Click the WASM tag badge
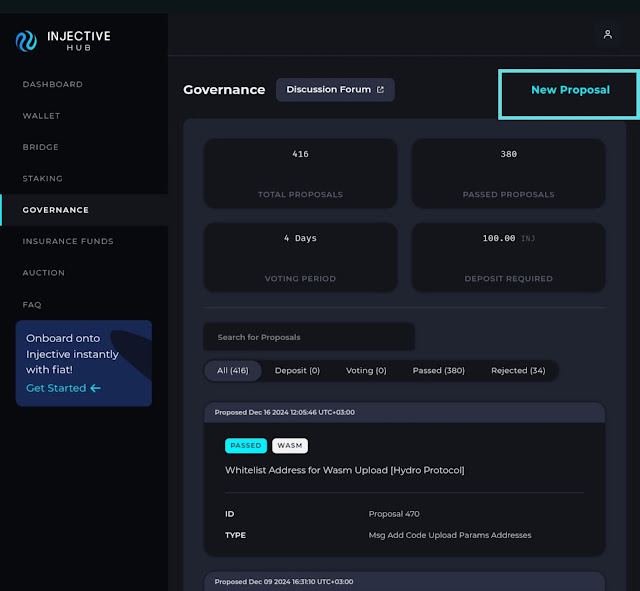 pos(290,446)
